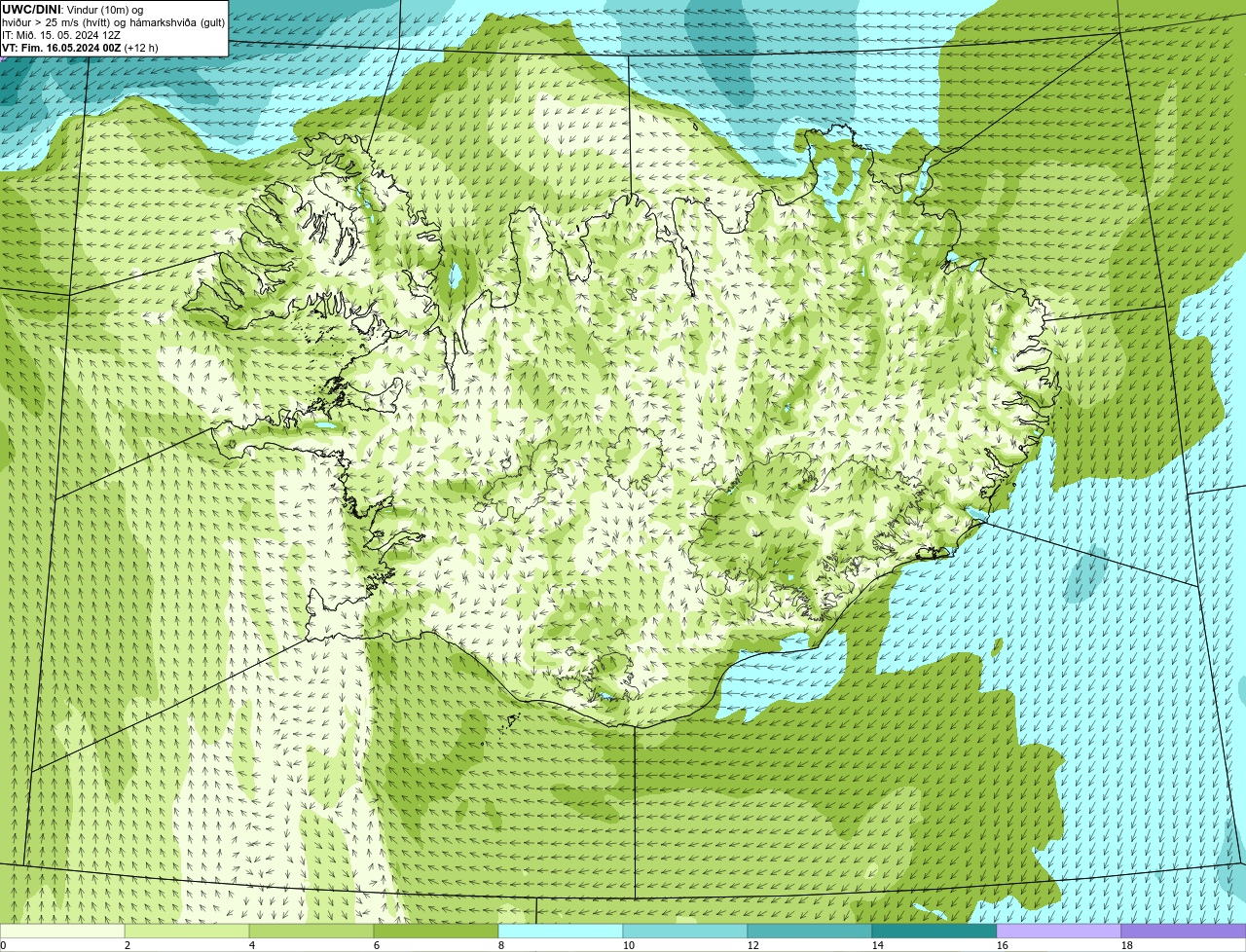The width and height of the screenshot is (1246, 952).
Task: Click the scale label '6'
Action: (377, 945)
